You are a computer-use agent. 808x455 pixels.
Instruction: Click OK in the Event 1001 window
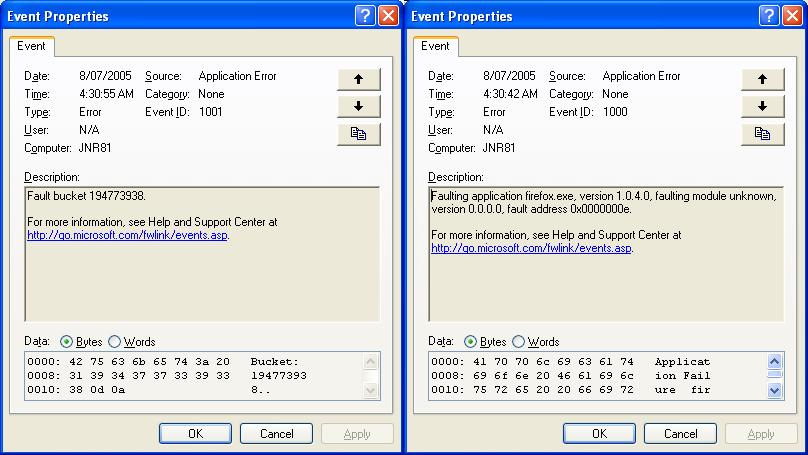[x=195, y=434]
